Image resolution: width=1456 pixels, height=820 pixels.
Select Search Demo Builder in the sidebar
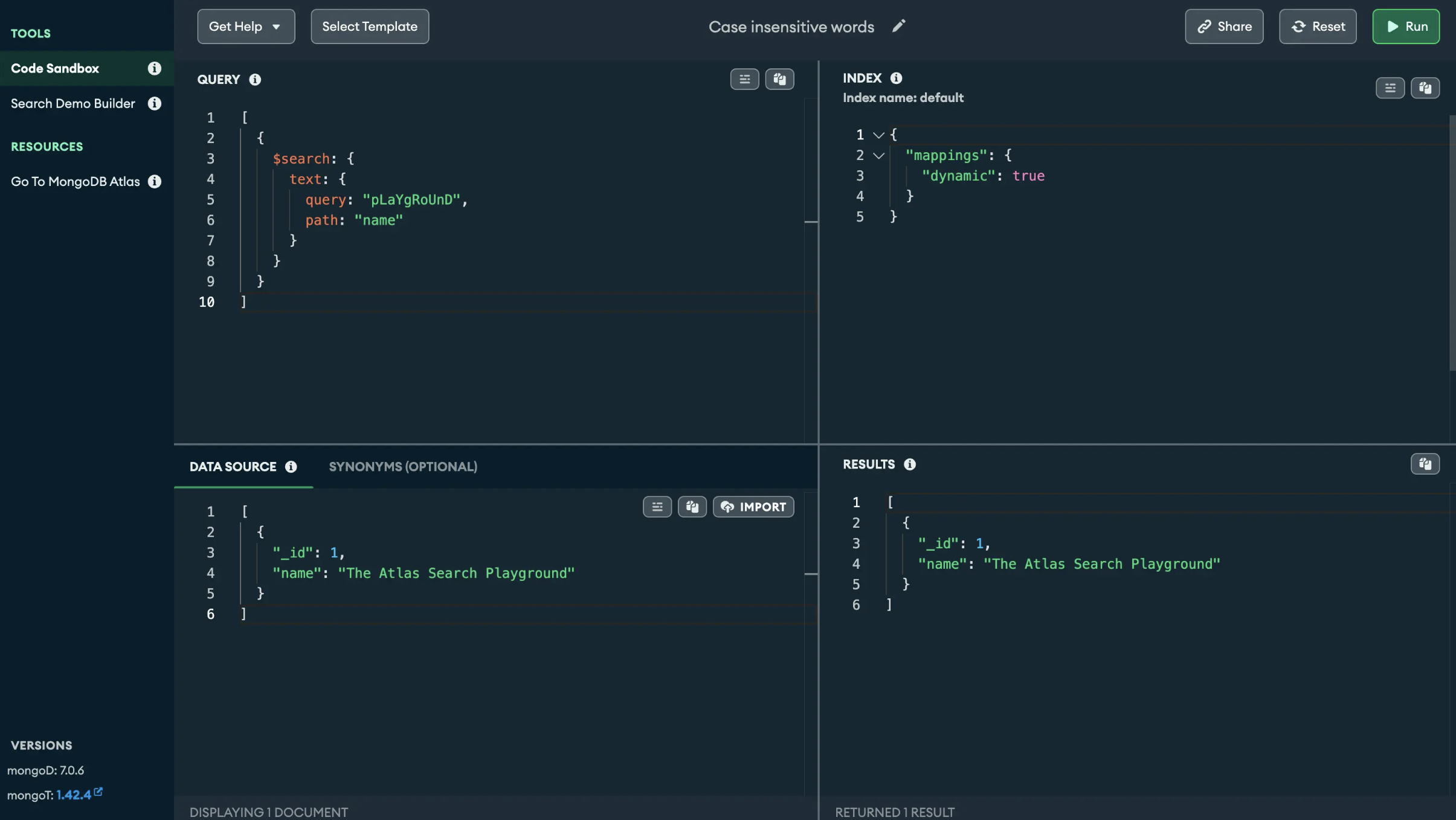73,103
